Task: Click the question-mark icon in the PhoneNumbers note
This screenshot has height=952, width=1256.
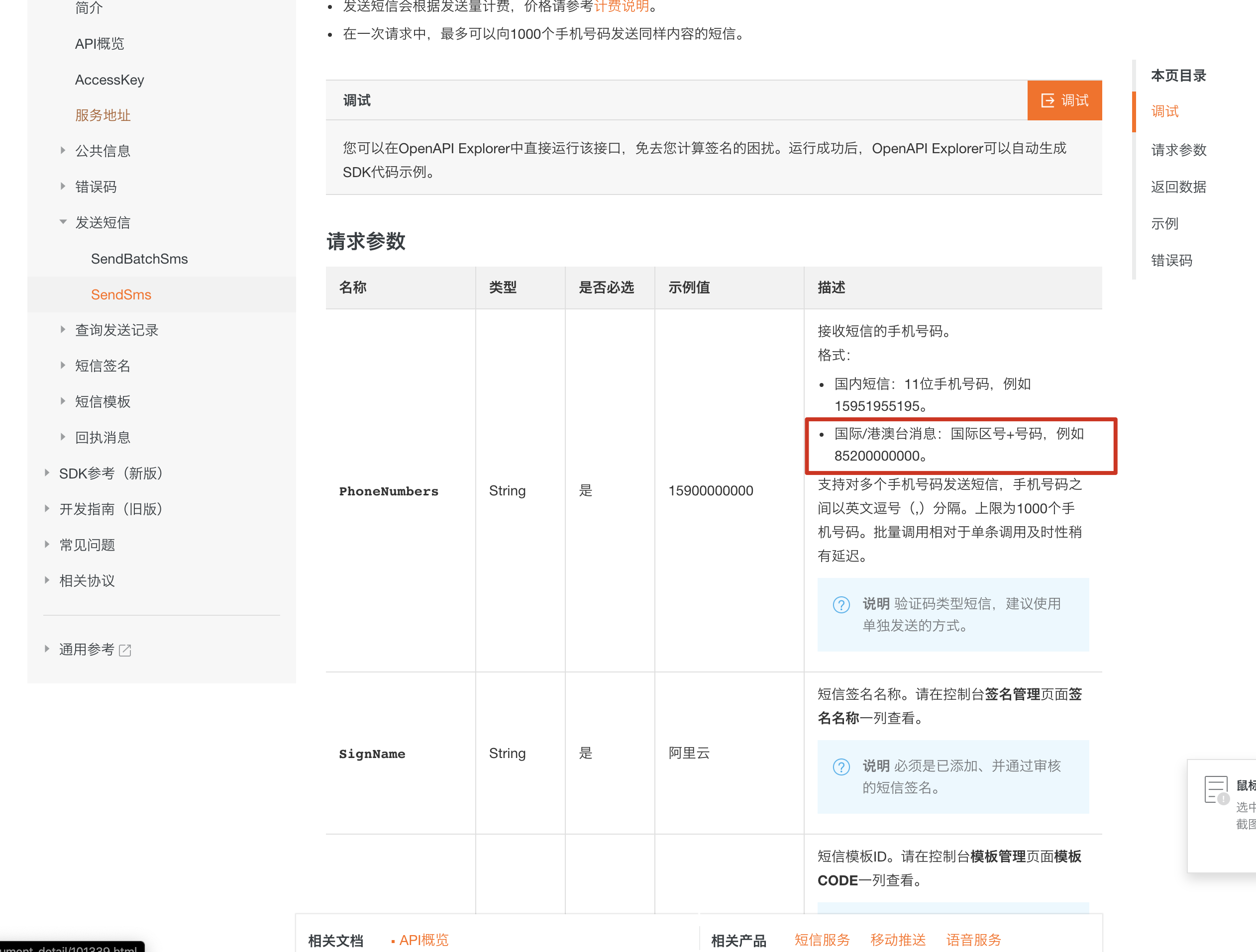Action: click(841, 605)
